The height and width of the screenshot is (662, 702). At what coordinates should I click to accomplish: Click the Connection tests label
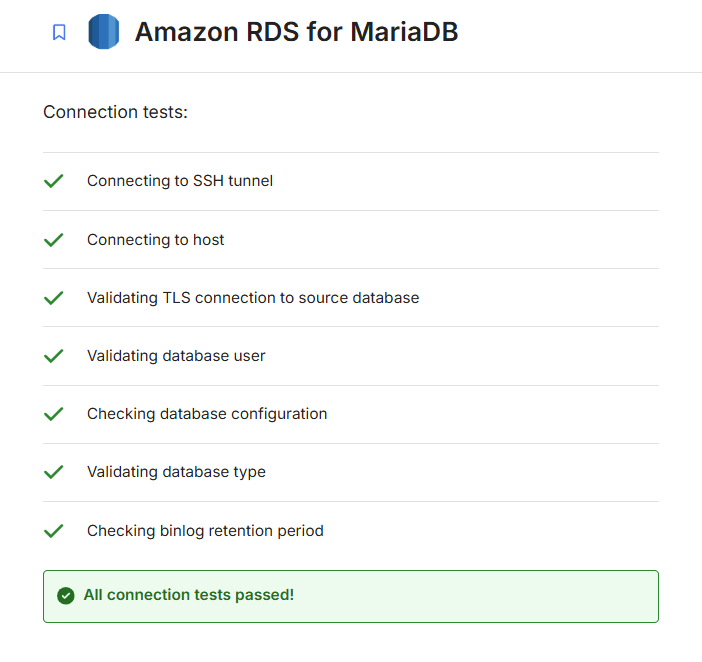pos(115,112)
